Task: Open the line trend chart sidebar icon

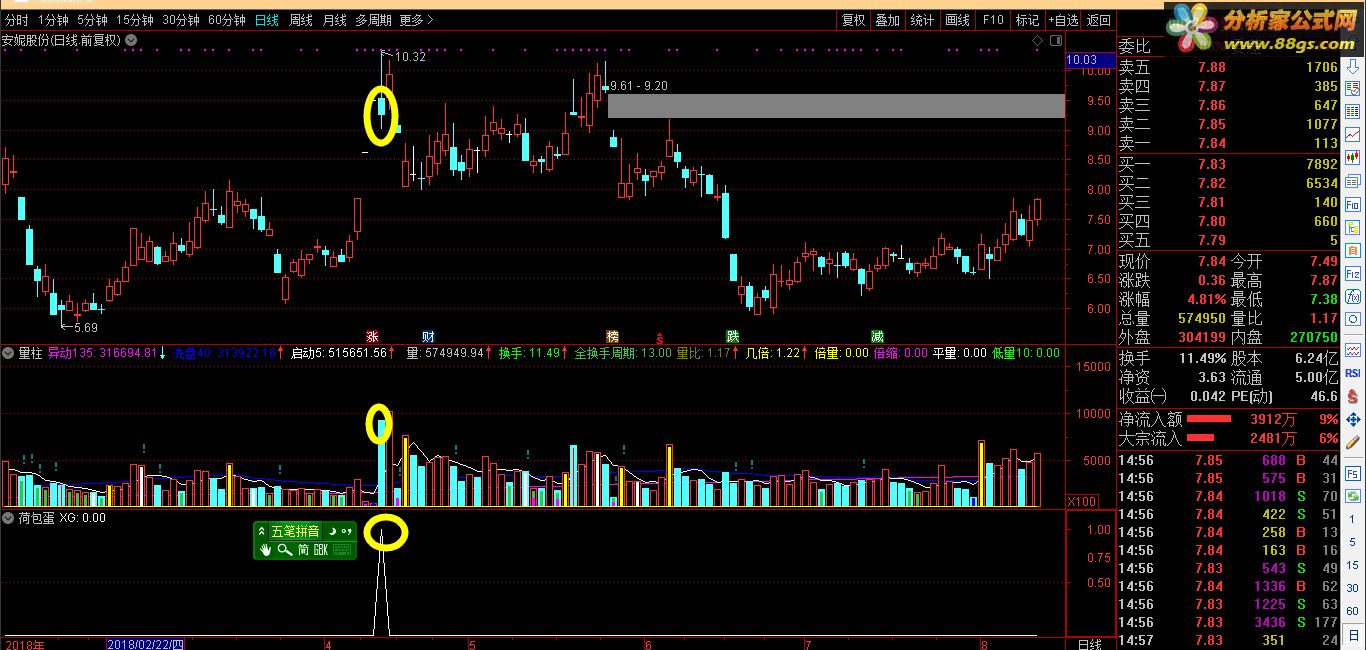Action: (x=1353, y=133)
